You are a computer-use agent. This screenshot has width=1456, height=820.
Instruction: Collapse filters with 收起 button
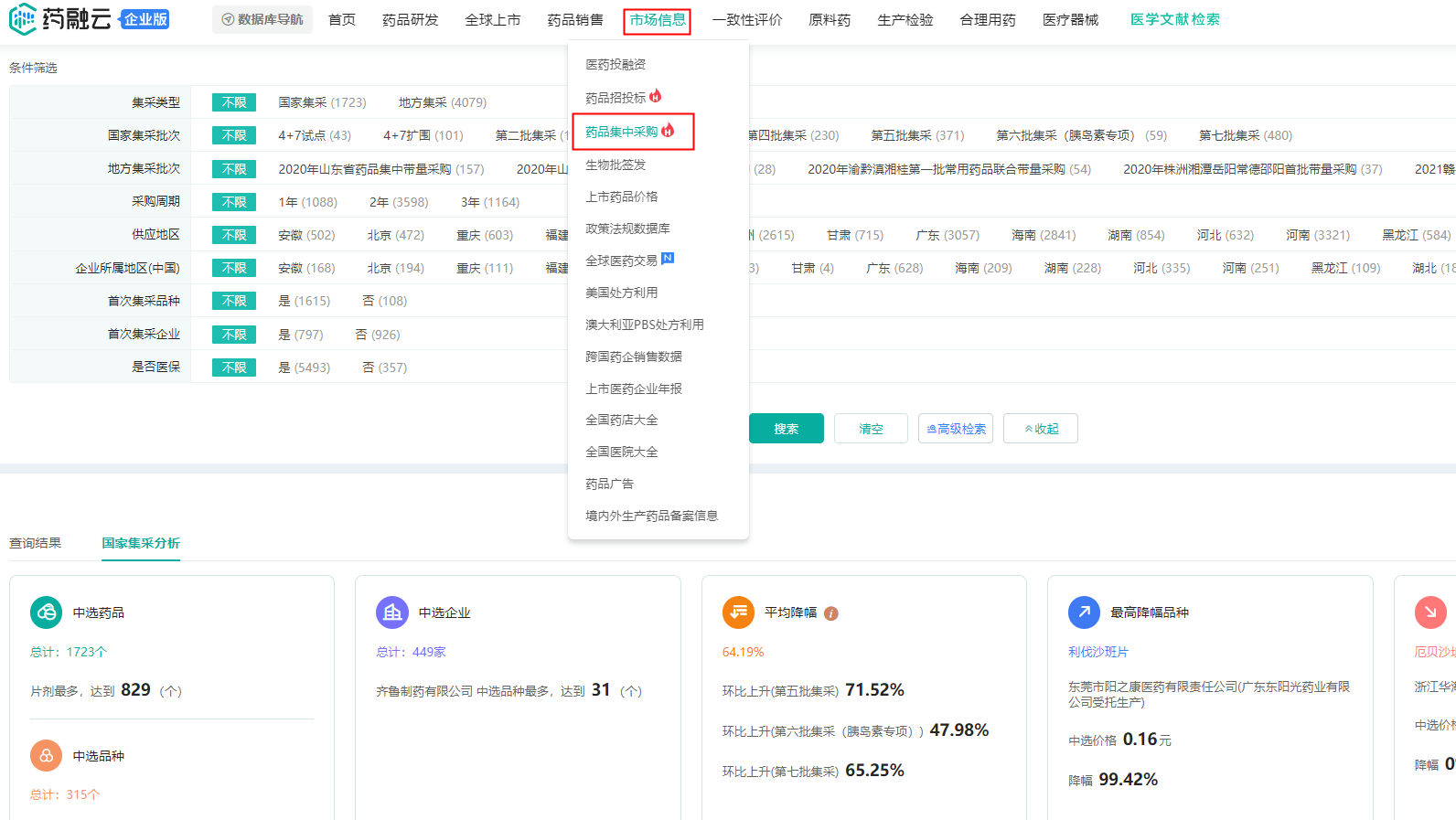(x=1041, y=429)
